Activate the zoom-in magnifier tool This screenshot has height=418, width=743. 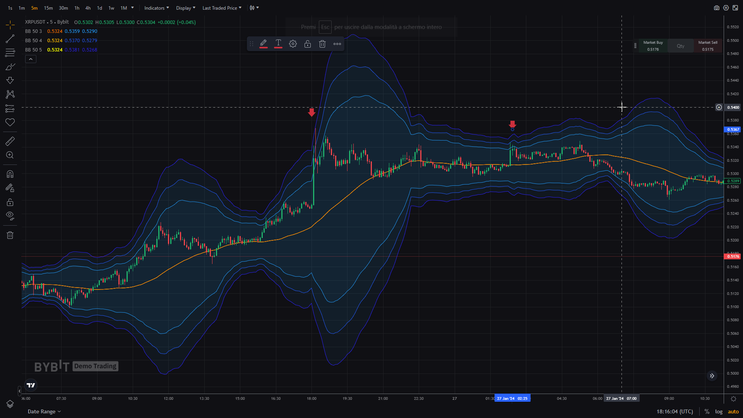point(10,155)
